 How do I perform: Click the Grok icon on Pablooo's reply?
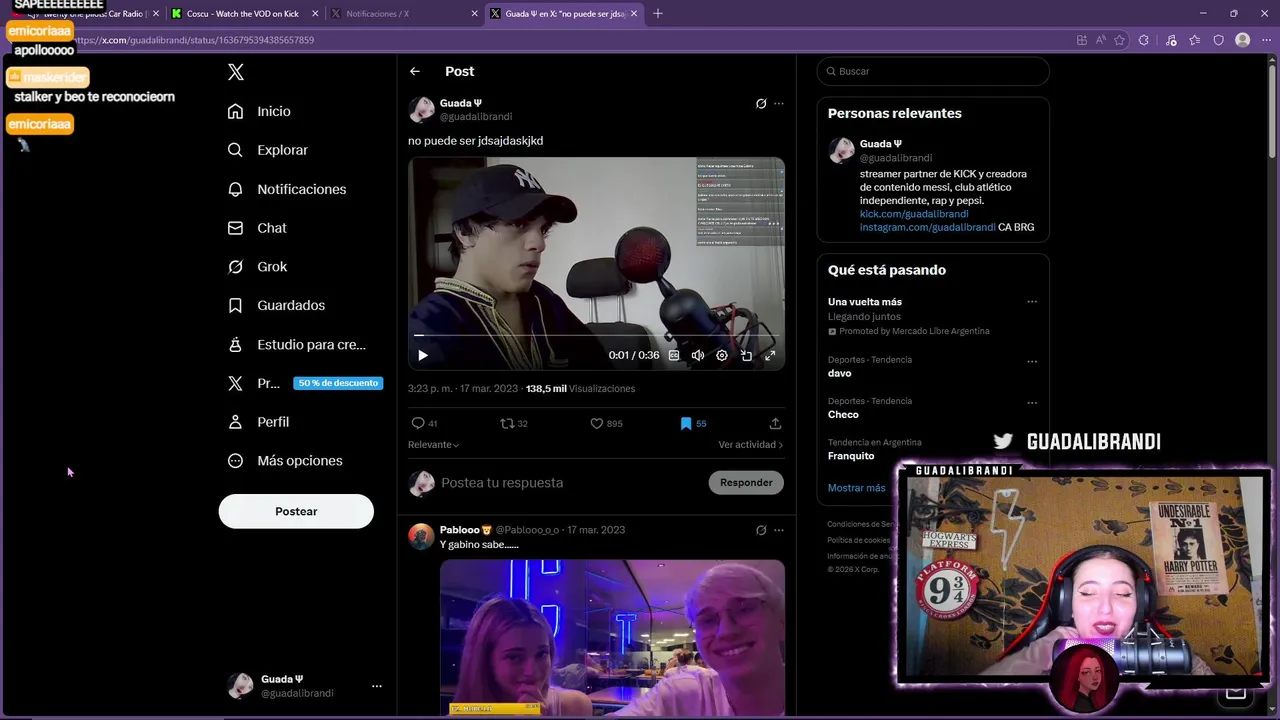coord(761,530)
